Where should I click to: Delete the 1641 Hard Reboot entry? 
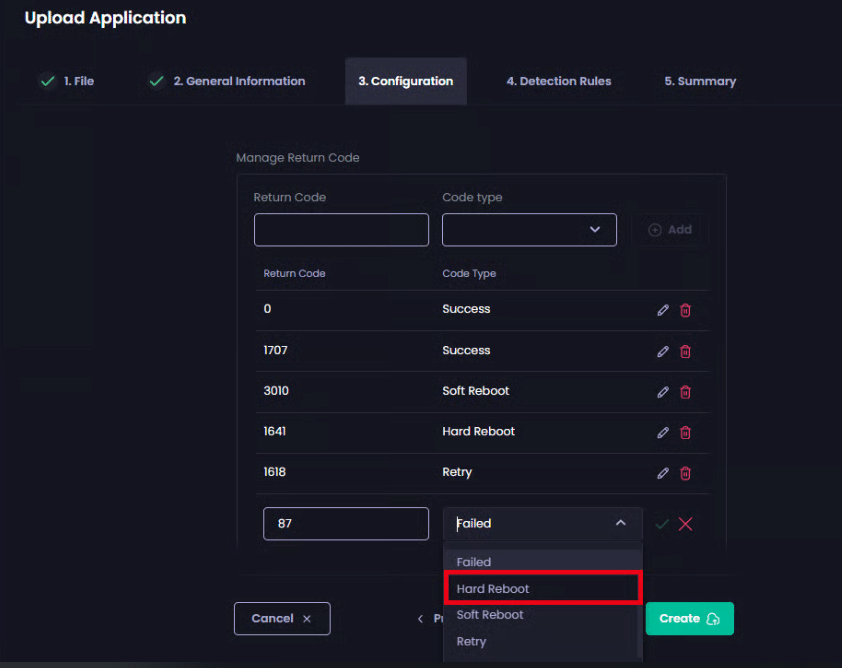(x=685, y=432)
